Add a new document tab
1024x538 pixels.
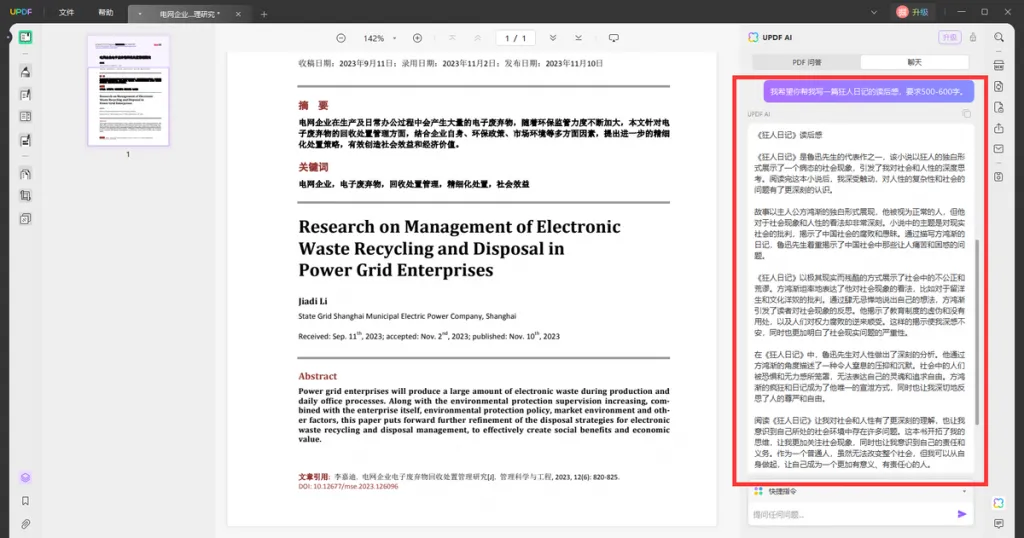click(x=264, y=14)
